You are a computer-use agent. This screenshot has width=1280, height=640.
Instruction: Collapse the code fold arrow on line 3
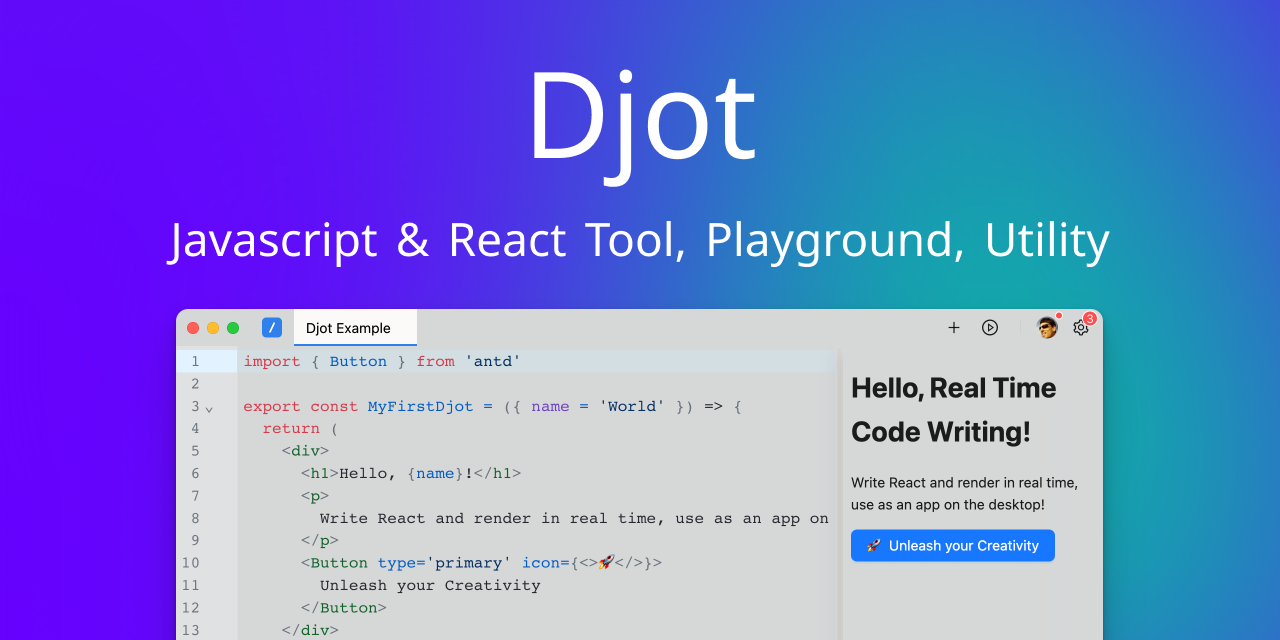click(x=209, y=408)
